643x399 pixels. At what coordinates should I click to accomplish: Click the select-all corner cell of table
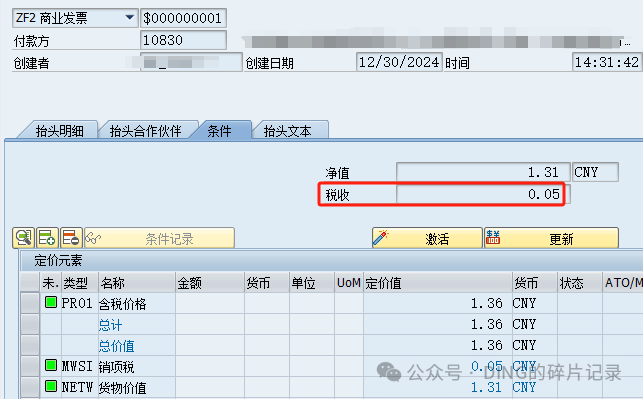(30, 282)
